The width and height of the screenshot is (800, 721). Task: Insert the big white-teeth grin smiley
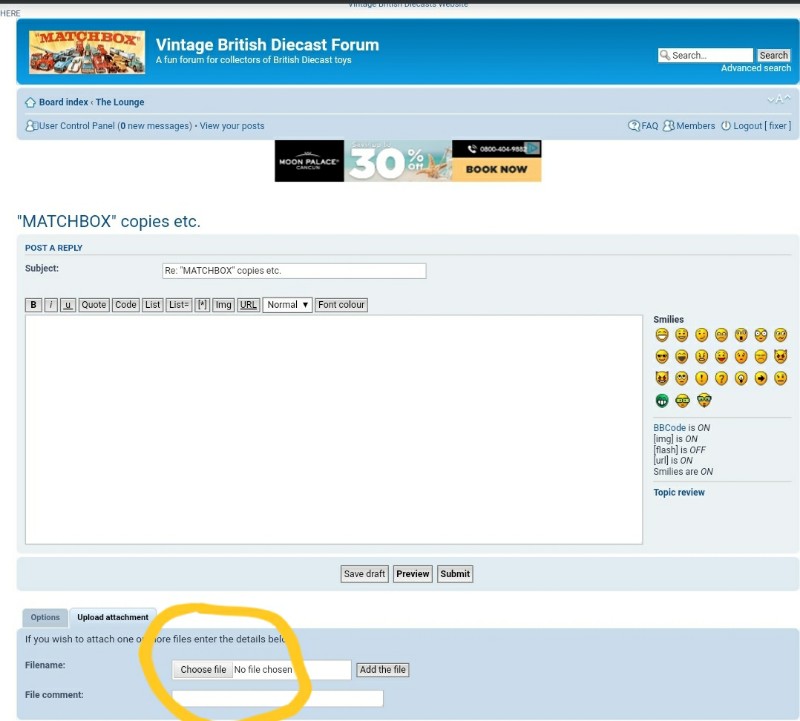point(662,335)
